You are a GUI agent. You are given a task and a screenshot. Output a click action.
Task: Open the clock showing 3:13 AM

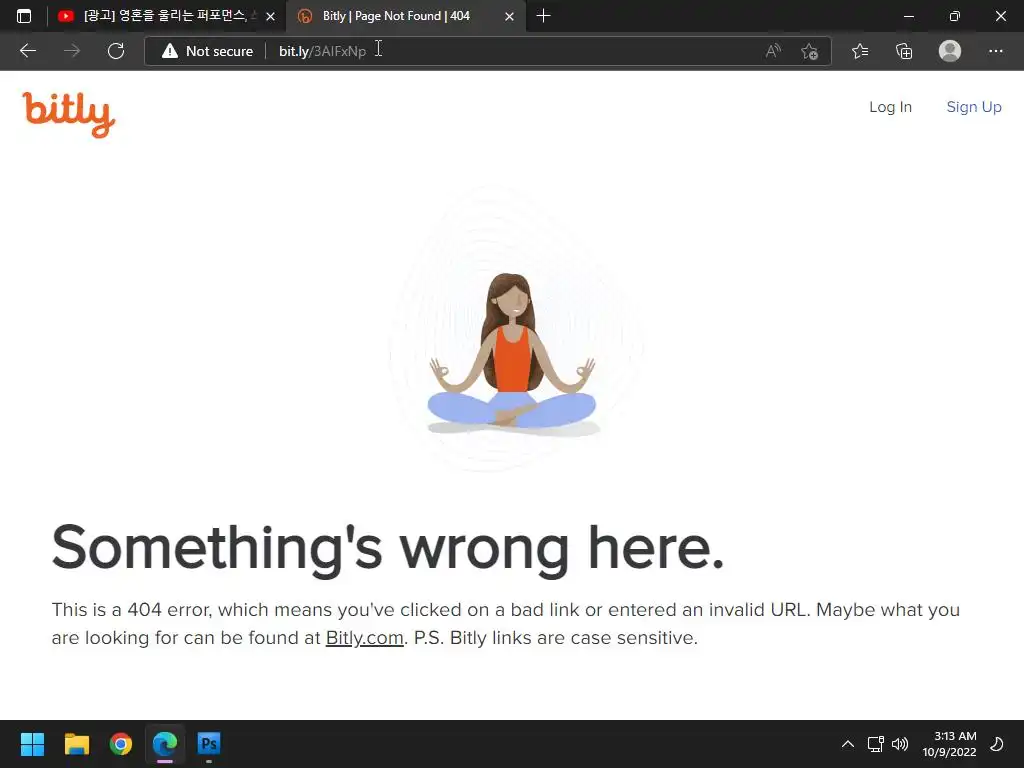click(x=949, y=744)
